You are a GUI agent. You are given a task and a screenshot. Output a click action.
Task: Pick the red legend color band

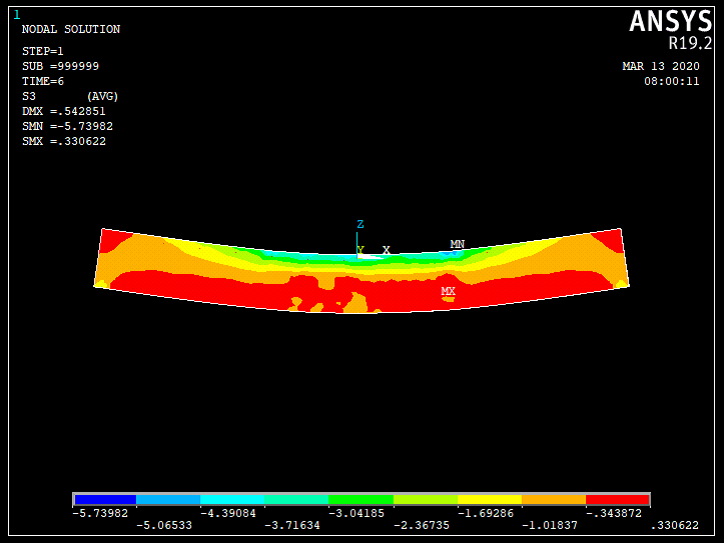(617, 499)
